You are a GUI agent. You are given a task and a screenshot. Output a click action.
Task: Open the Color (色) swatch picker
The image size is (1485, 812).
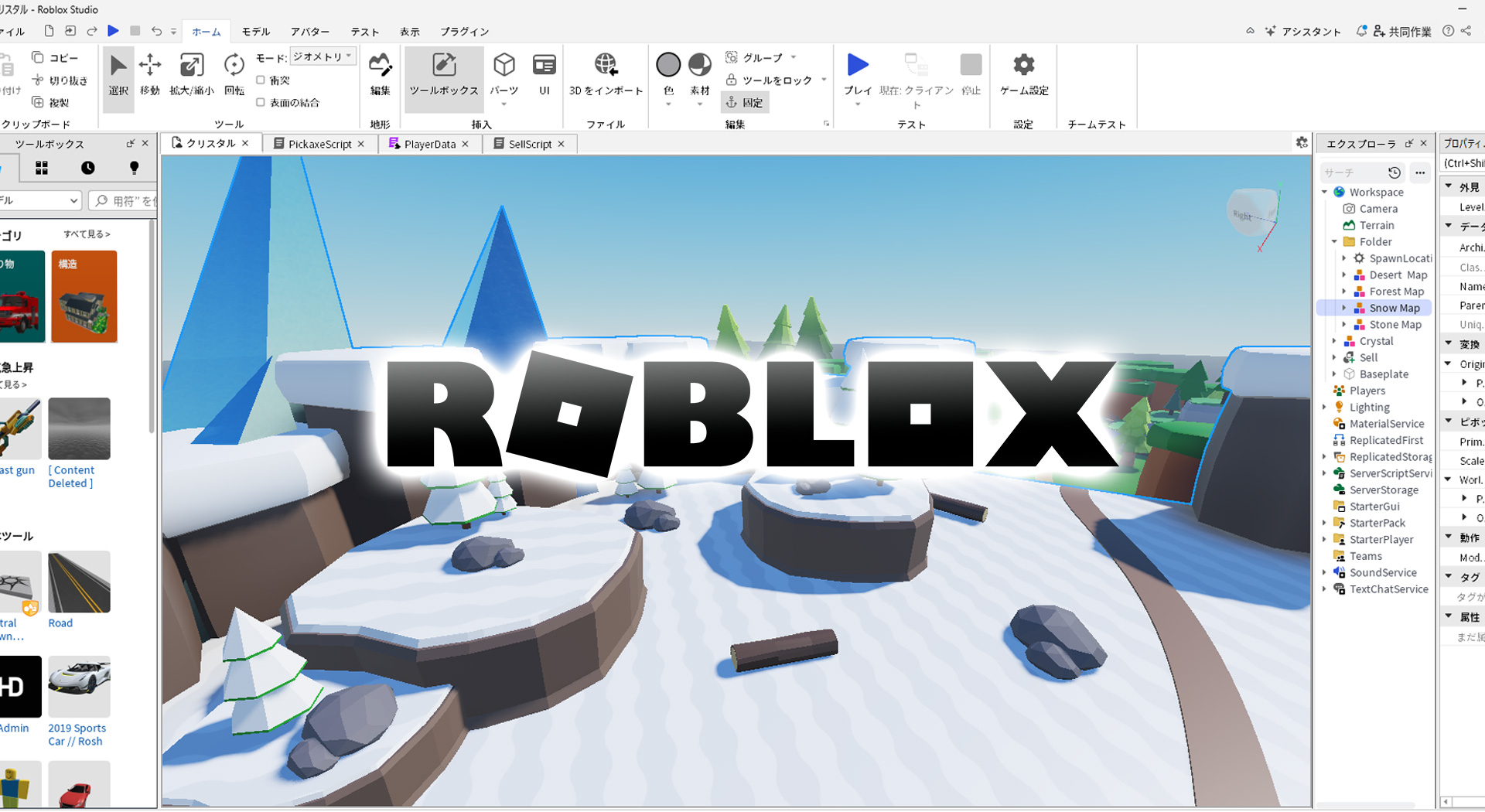(x=668, y=73)
